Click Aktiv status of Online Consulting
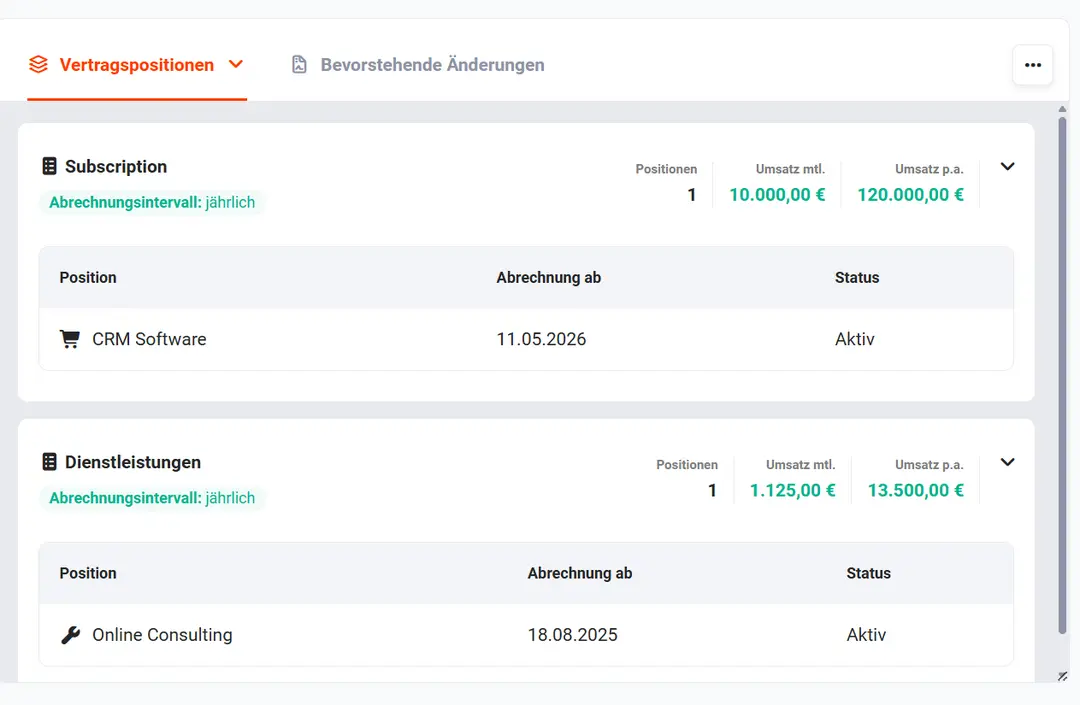The image size is (1080, 705). pyautogui.click(x=866, y=635)
